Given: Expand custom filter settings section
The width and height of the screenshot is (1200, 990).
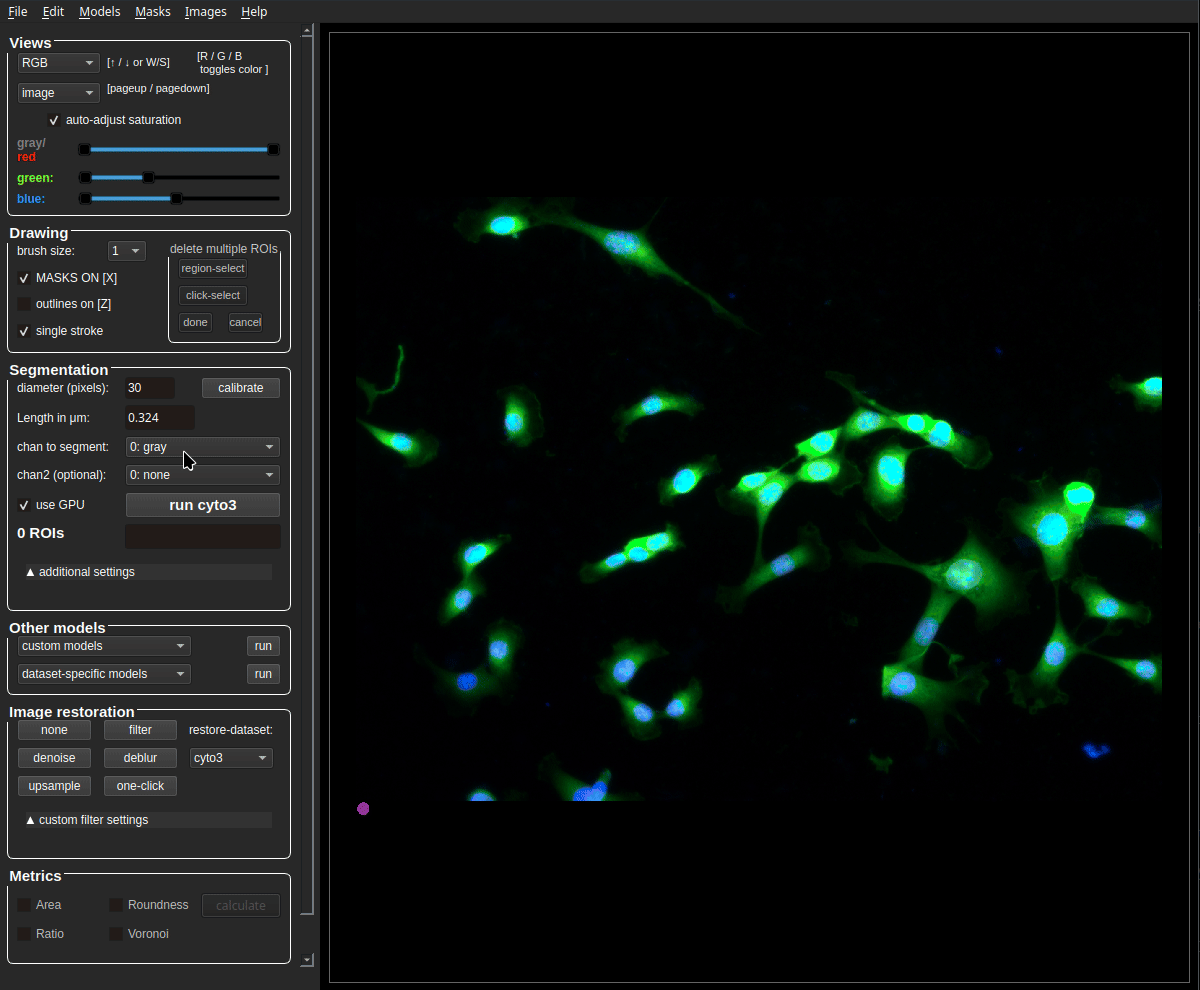Looking at the screenshot, I should (148, 820).
